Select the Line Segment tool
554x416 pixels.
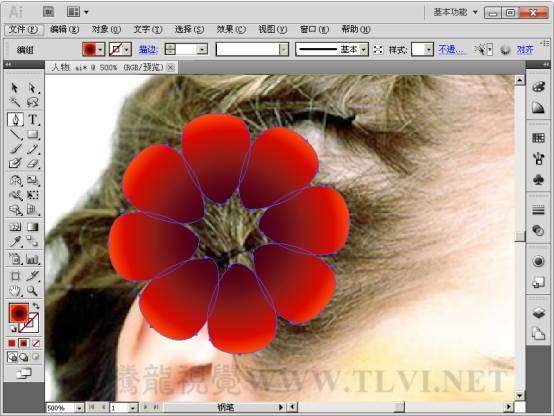click(x=15, y=134)
